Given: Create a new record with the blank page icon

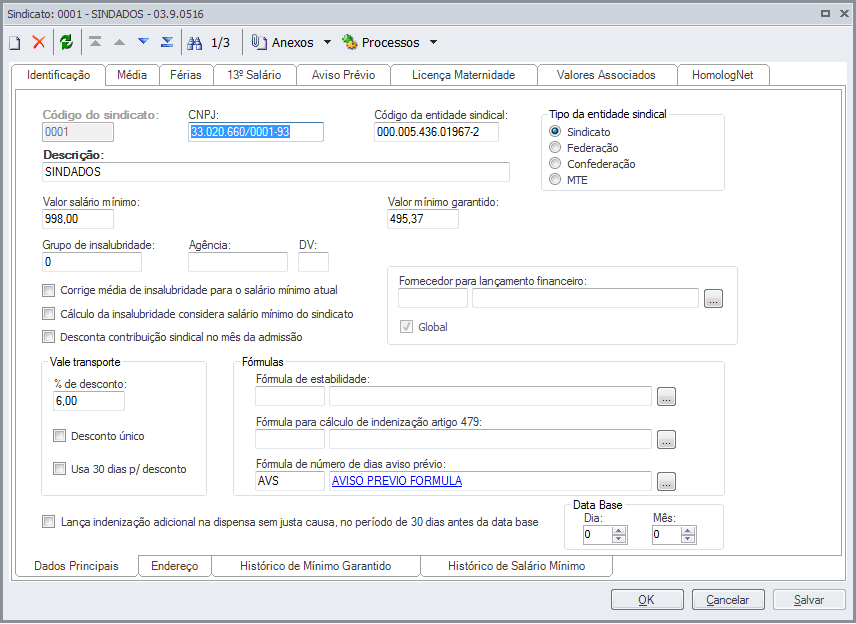Looking at the screenshot, I should click(x=15, y=43).
